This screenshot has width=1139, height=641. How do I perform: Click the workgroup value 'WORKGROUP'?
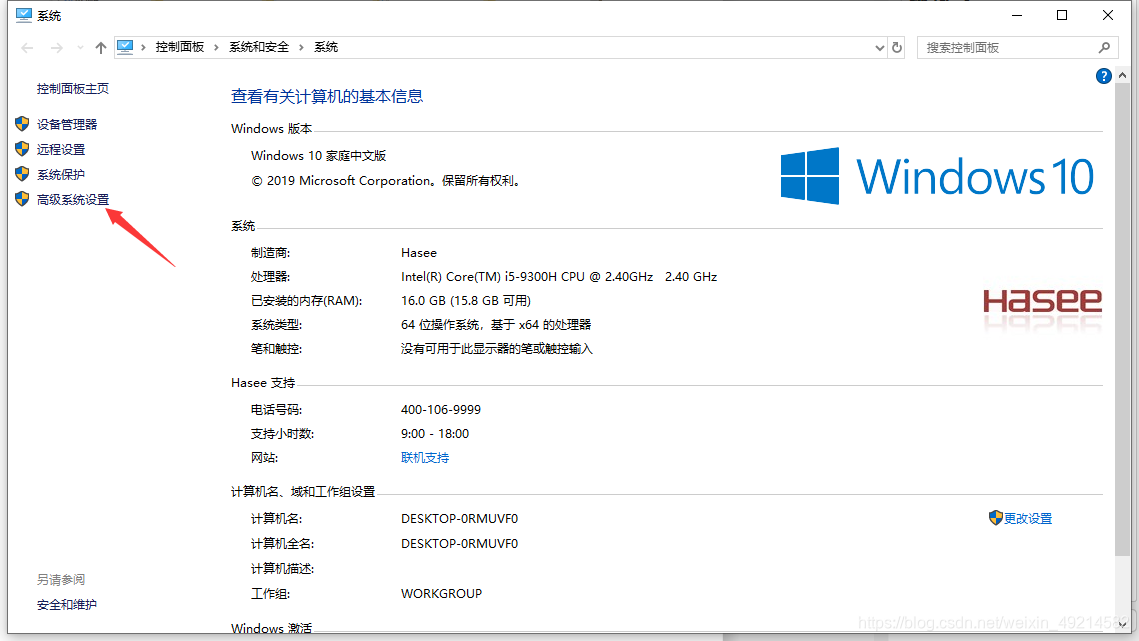(441, 594)
